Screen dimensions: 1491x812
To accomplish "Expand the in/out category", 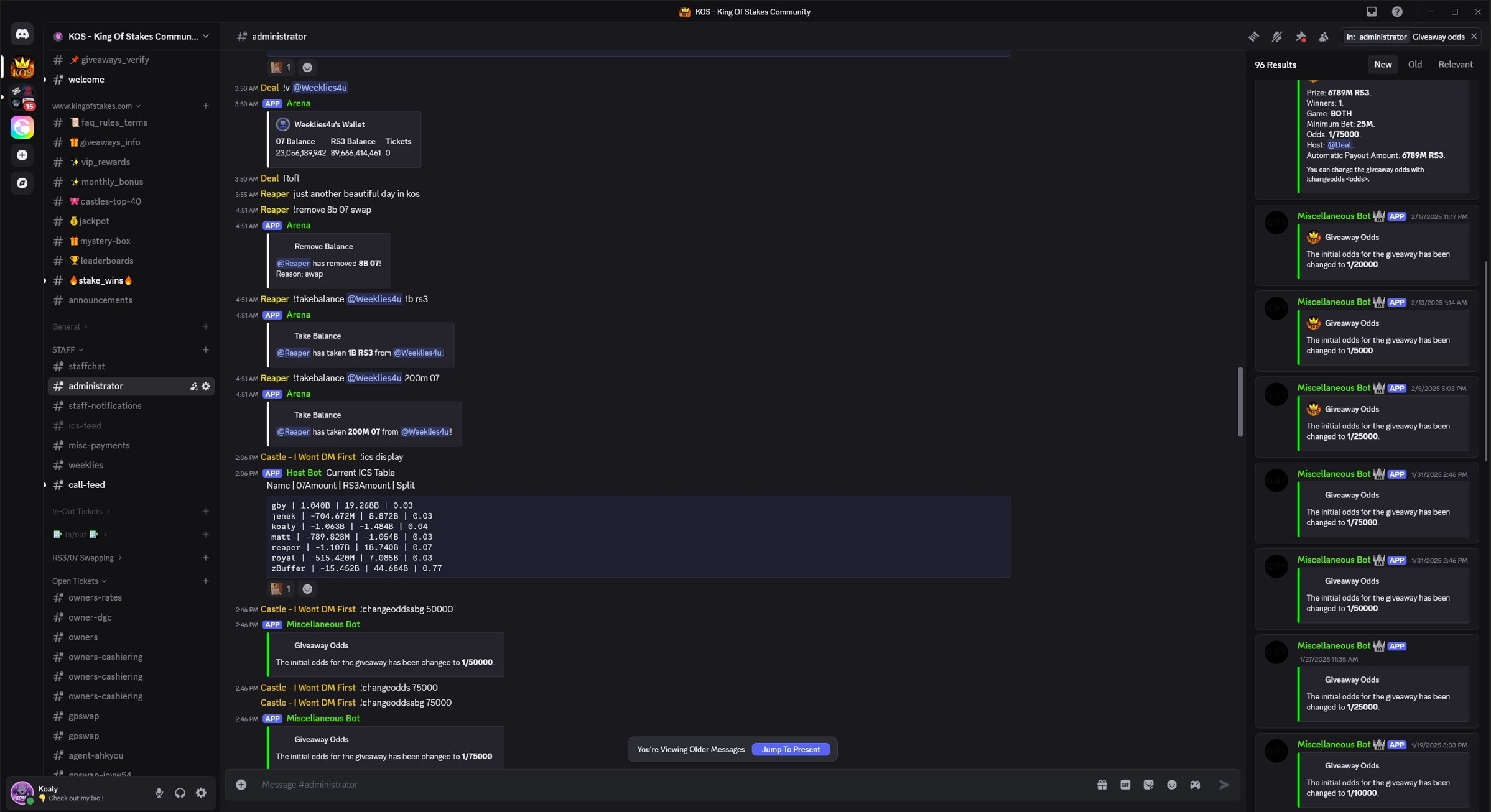I will (80, 535).
